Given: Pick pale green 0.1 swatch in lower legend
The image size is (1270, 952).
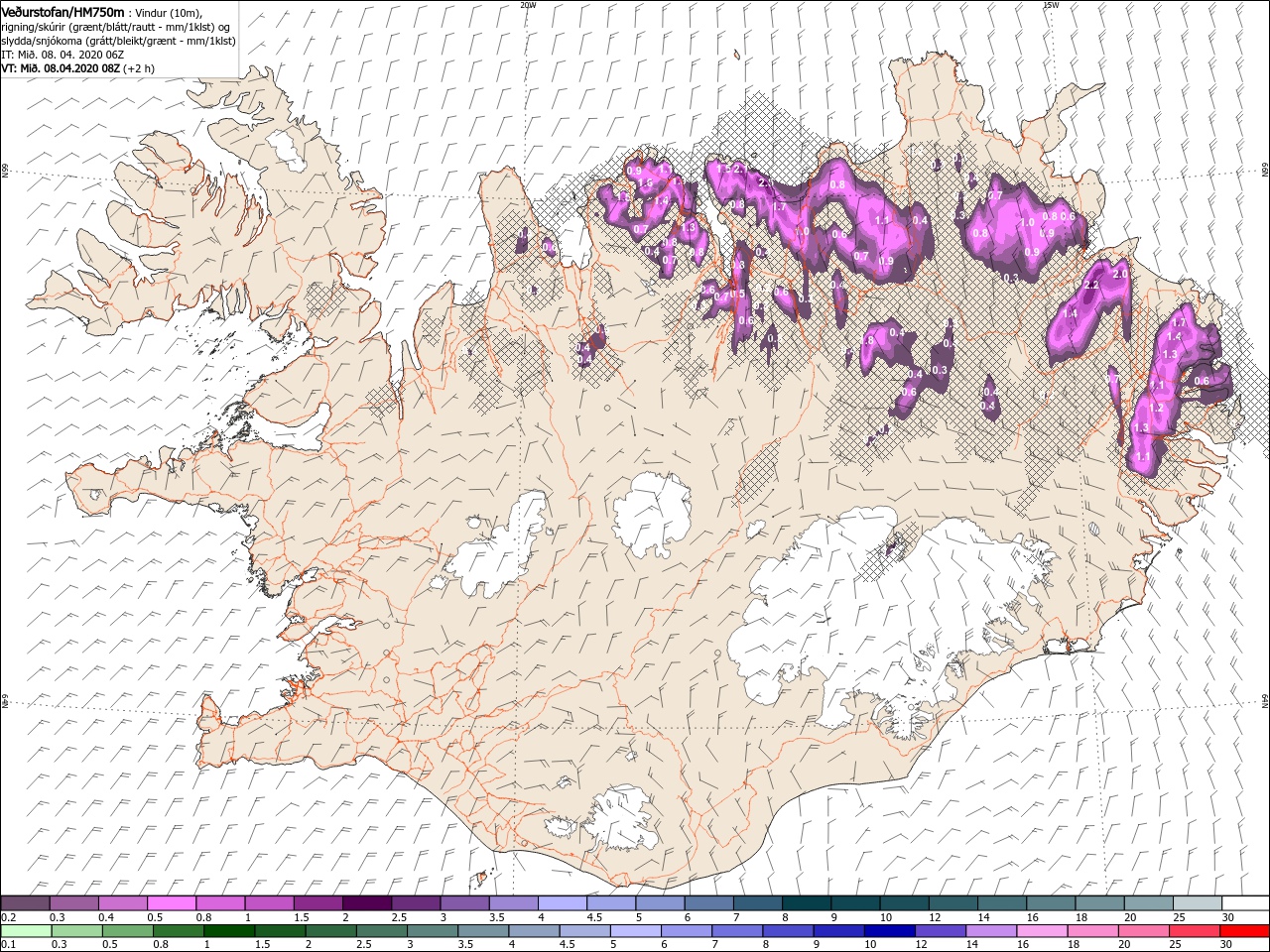Looking at the screenshot, I should pyautogui.click(x=26, y=931).
